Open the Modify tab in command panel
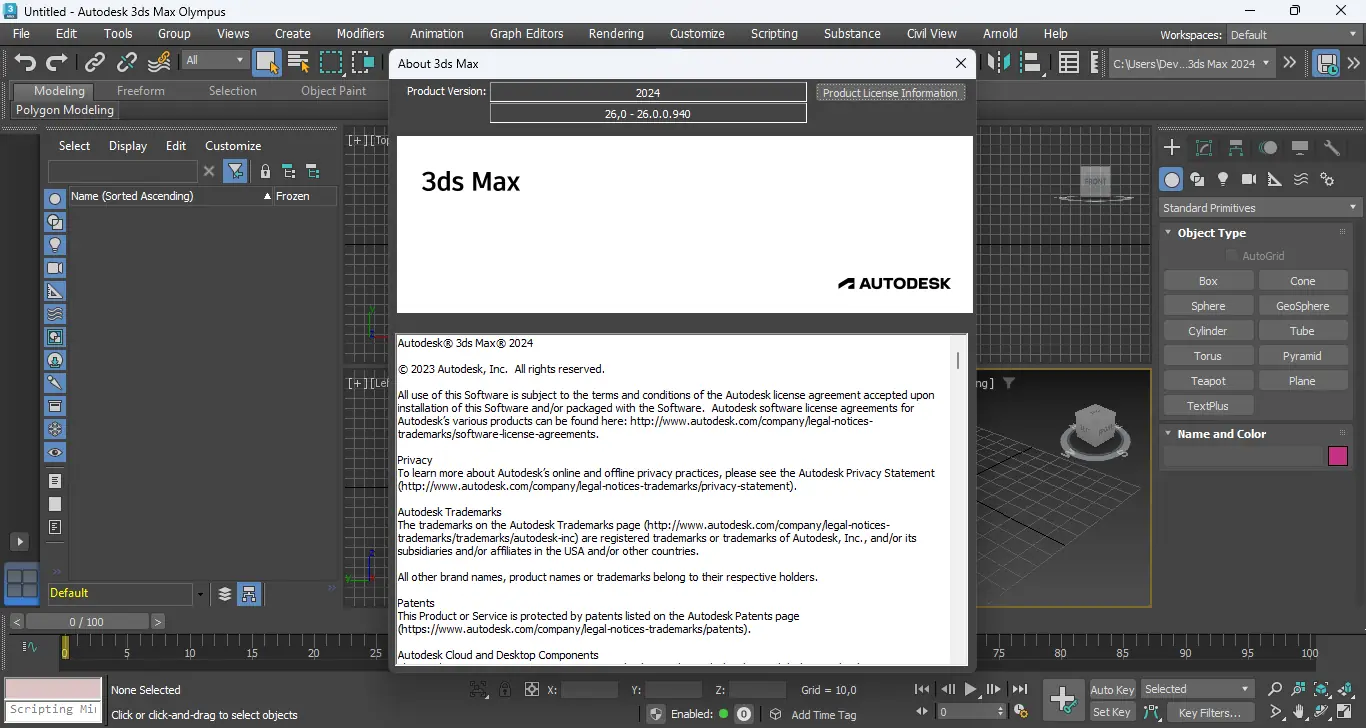The height and width of the screenshot is (728, 1366). click(1204, 148)
